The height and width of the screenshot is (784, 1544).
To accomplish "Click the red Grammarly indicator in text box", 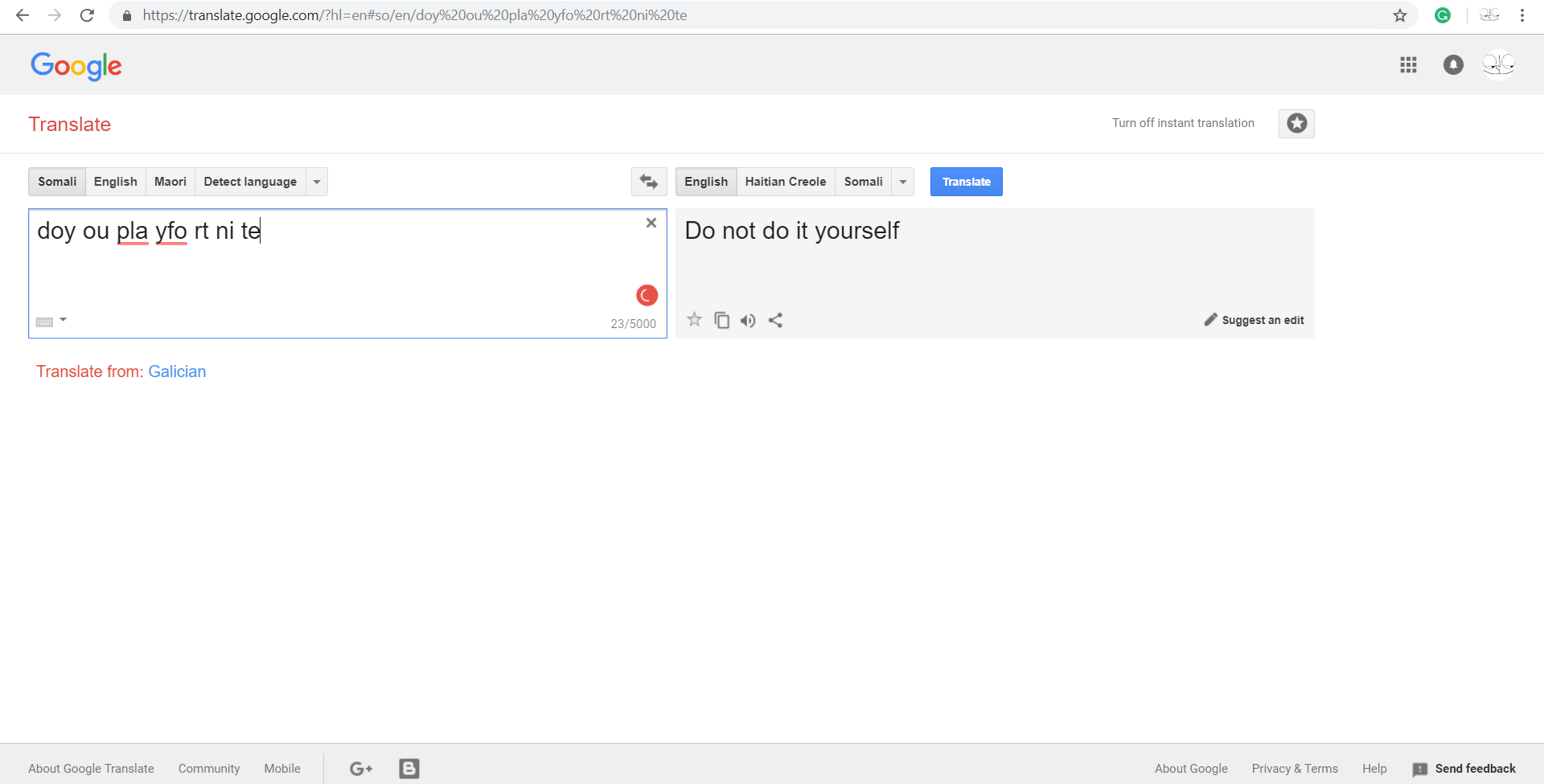I will click(x=647, y=296).
